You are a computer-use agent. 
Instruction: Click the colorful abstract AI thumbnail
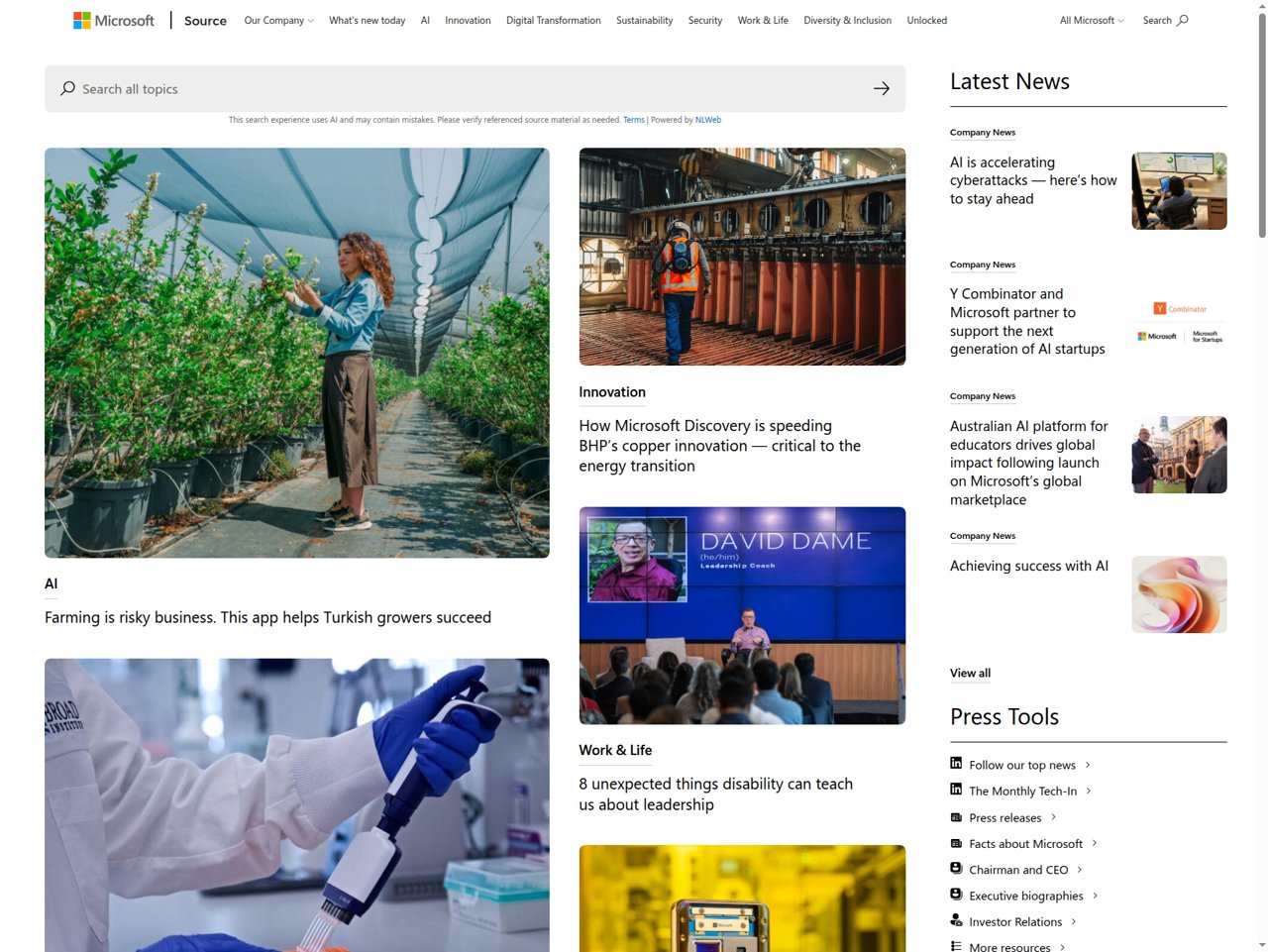point(1179,594)
